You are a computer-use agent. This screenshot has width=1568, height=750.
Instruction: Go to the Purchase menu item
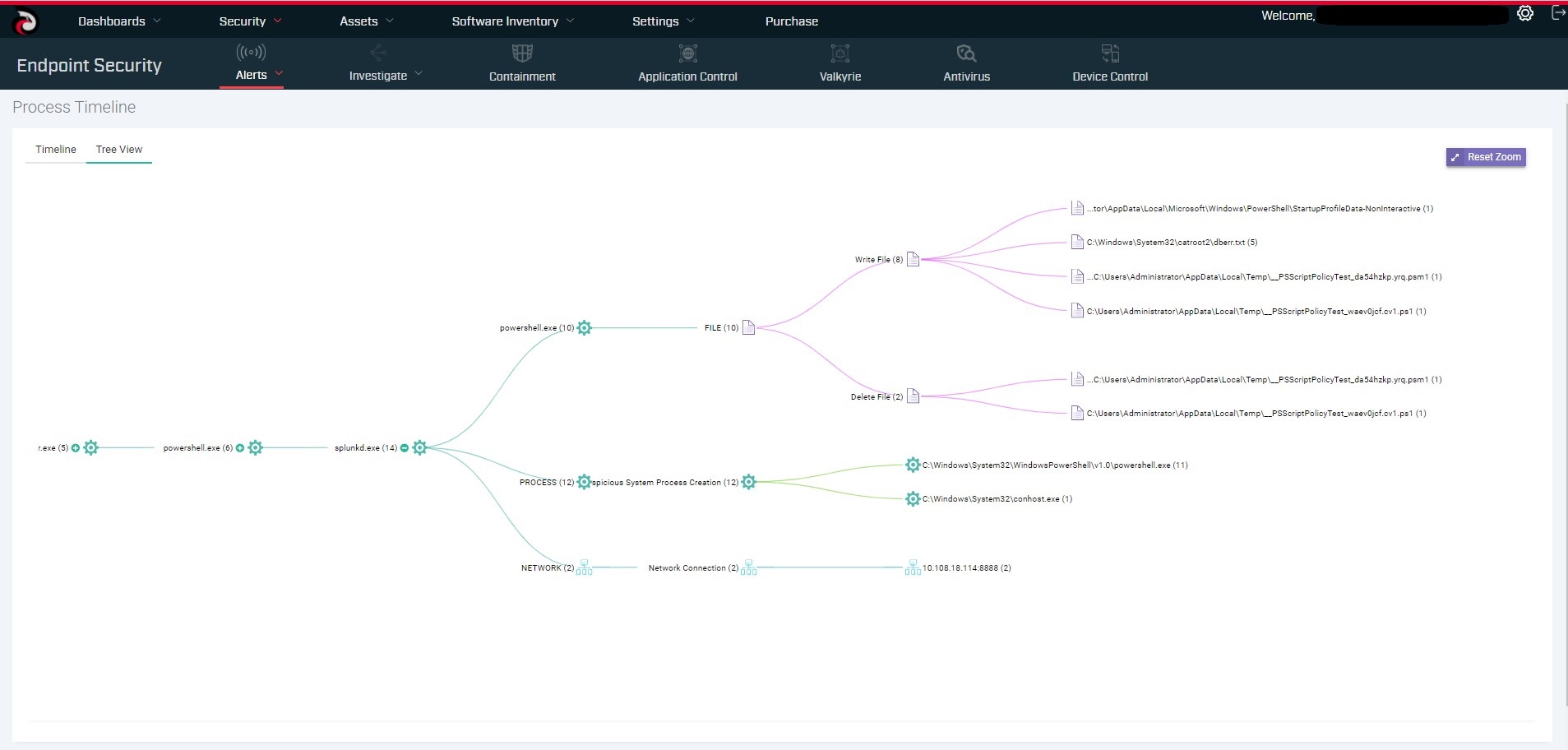(792, 21)
